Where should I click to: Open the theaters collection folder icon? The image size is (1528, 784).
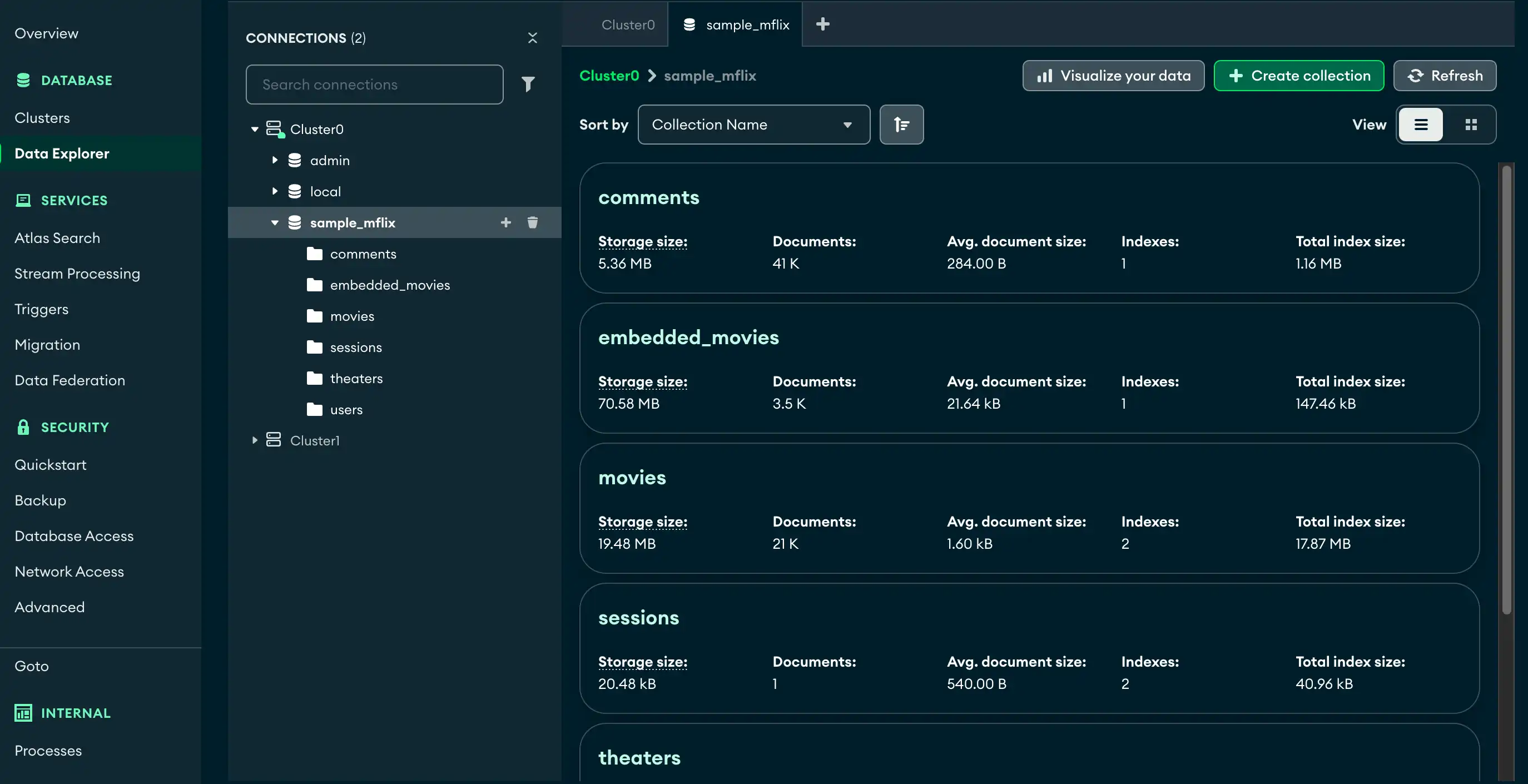click(x=314, y=378)
